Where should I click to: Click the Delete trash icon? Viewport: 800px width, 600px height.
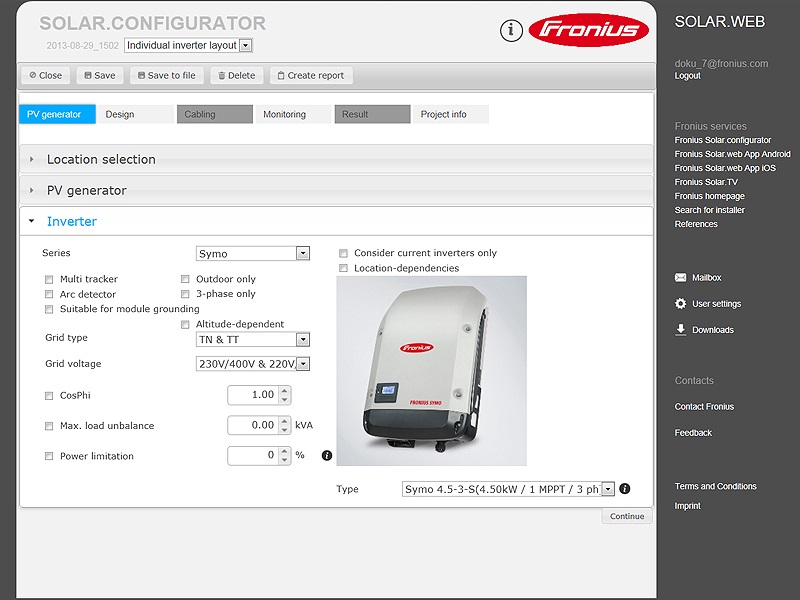tap(222, 75)
